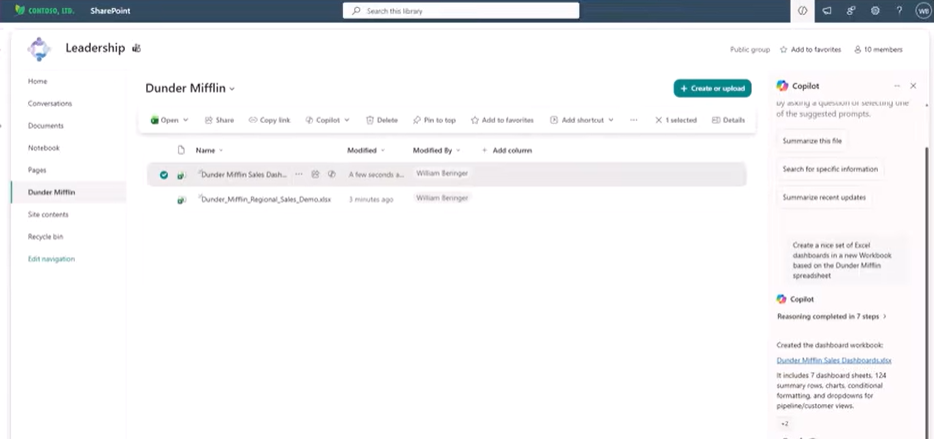Open Recycle bin in the left navigation

[45, 236]
